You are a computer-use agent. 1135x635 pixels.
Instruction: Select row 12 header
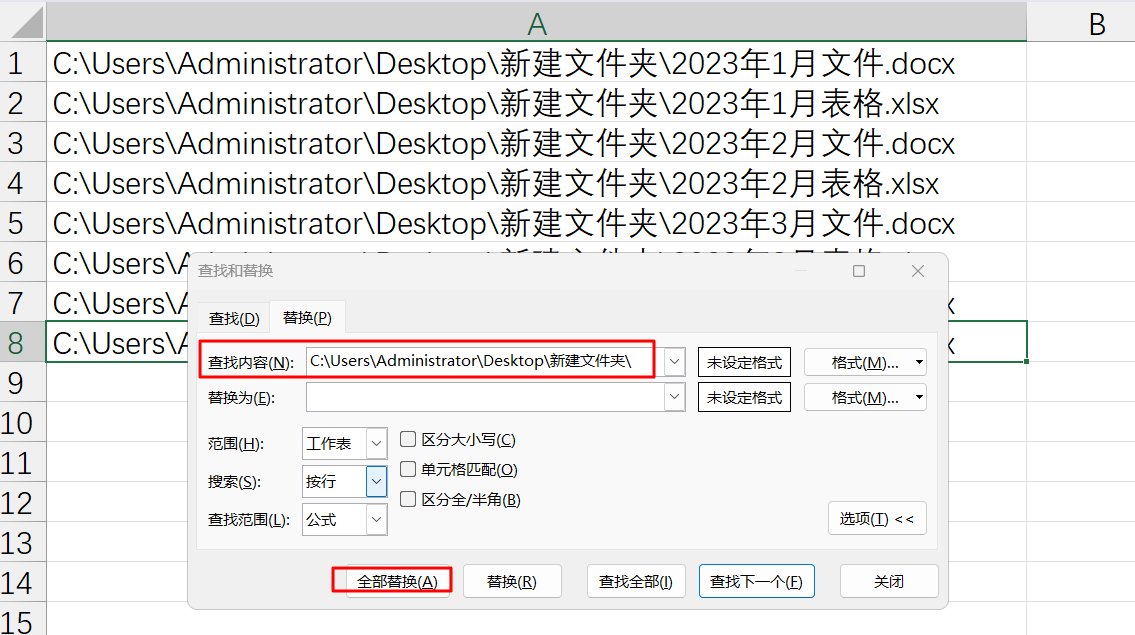click(22, 502)
